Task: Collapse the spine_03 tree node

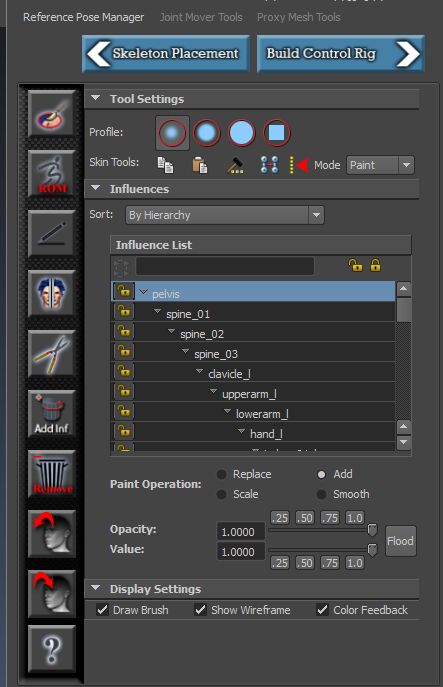Action: [x=185, y=352]
